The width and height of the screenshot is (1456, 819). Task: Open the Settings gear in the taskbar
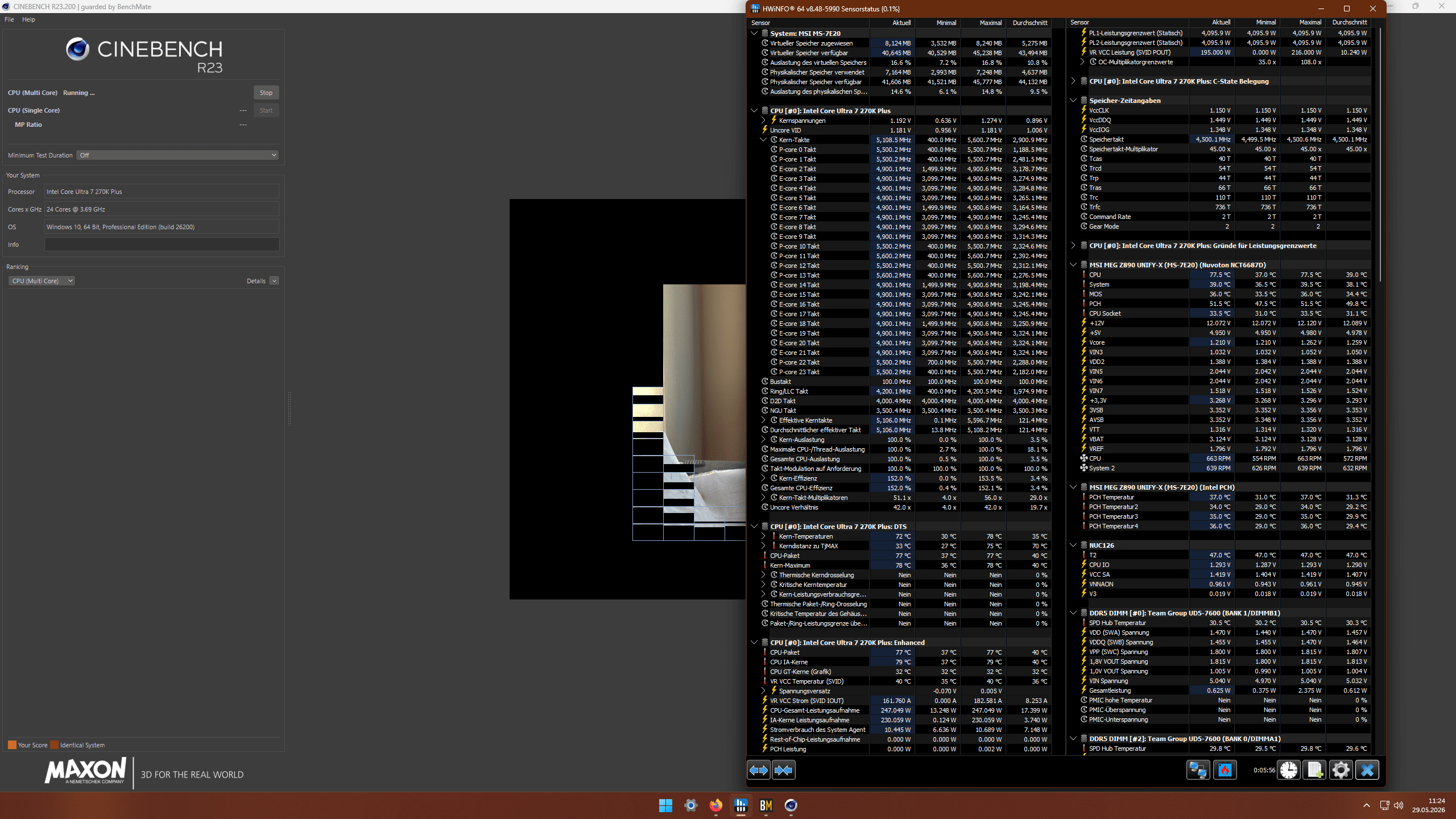690,805
